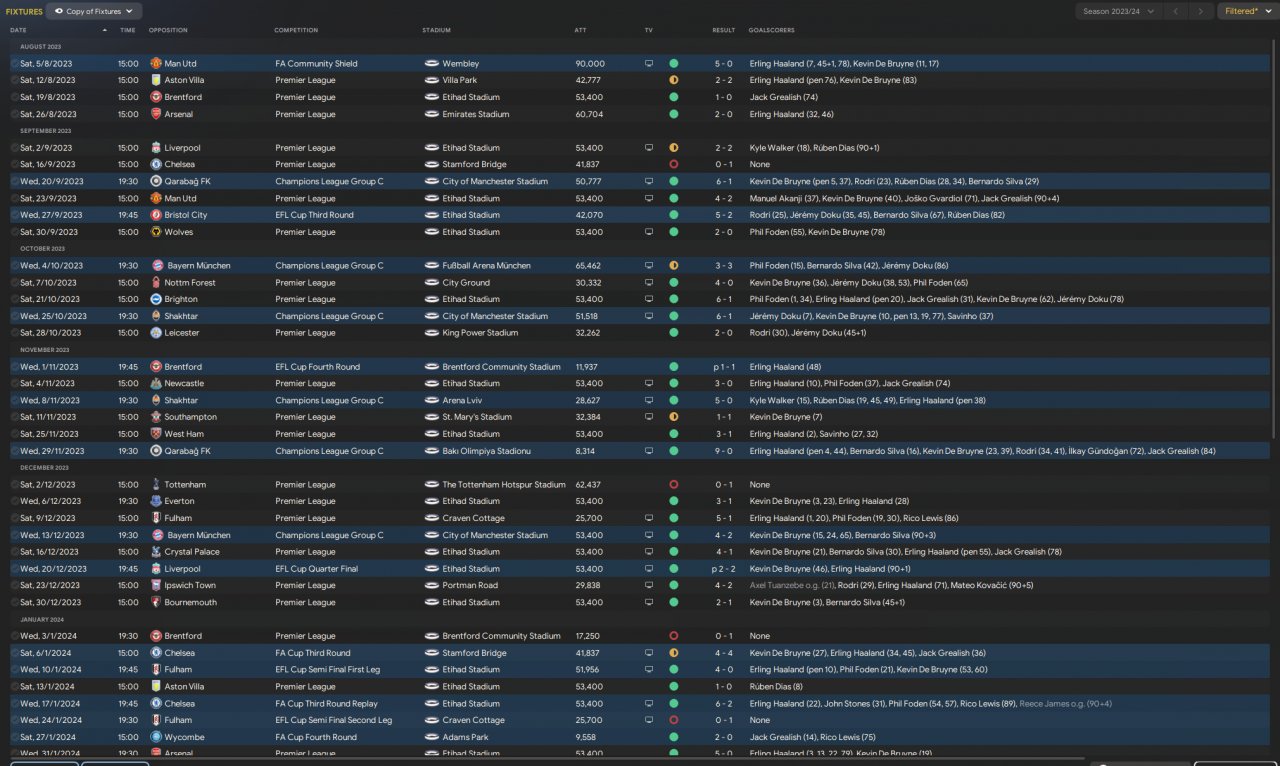
Task: Sort by the Competition column header
Action: click(x=296, y=30)
